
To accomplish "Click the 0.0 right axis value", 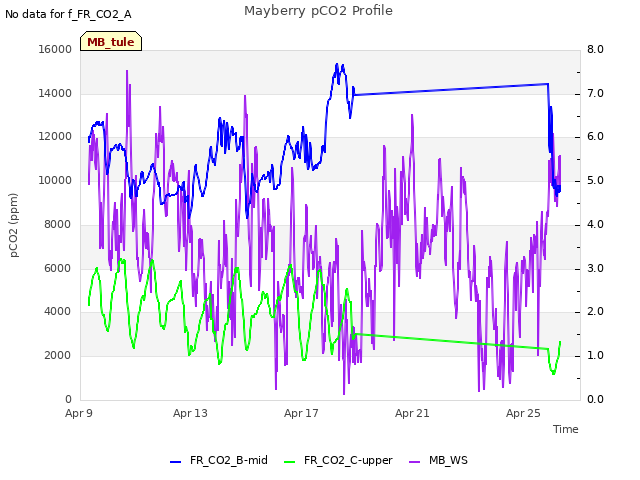I will coord(596,399).
